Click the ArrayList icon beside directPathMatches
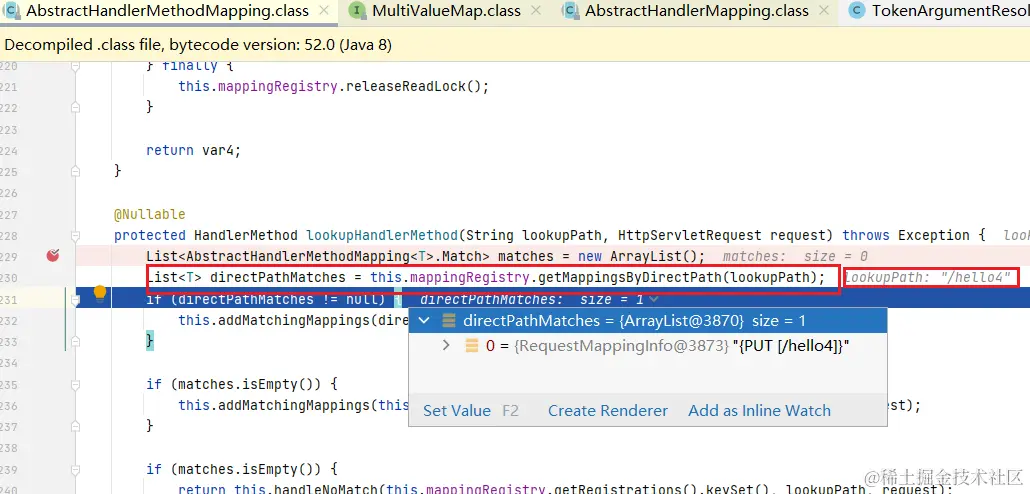Screen dimensions: 1030x494 (x=449, y=321)
